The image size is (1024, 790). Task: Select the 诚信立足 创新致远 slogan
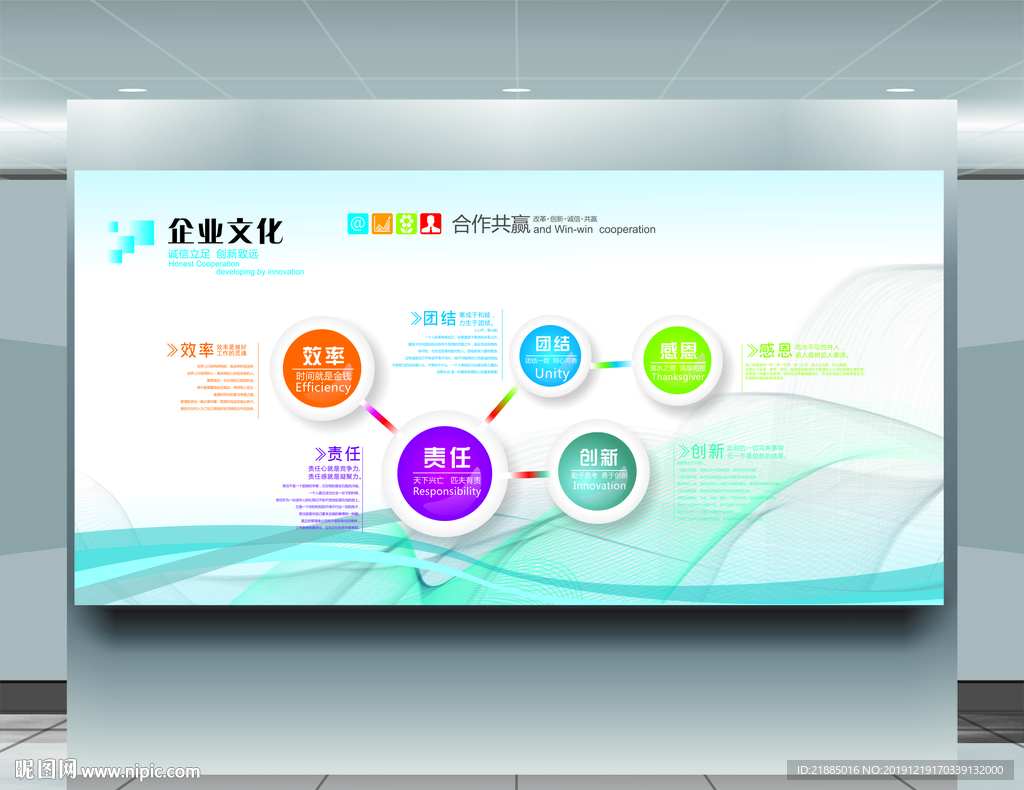click(214, 254)
